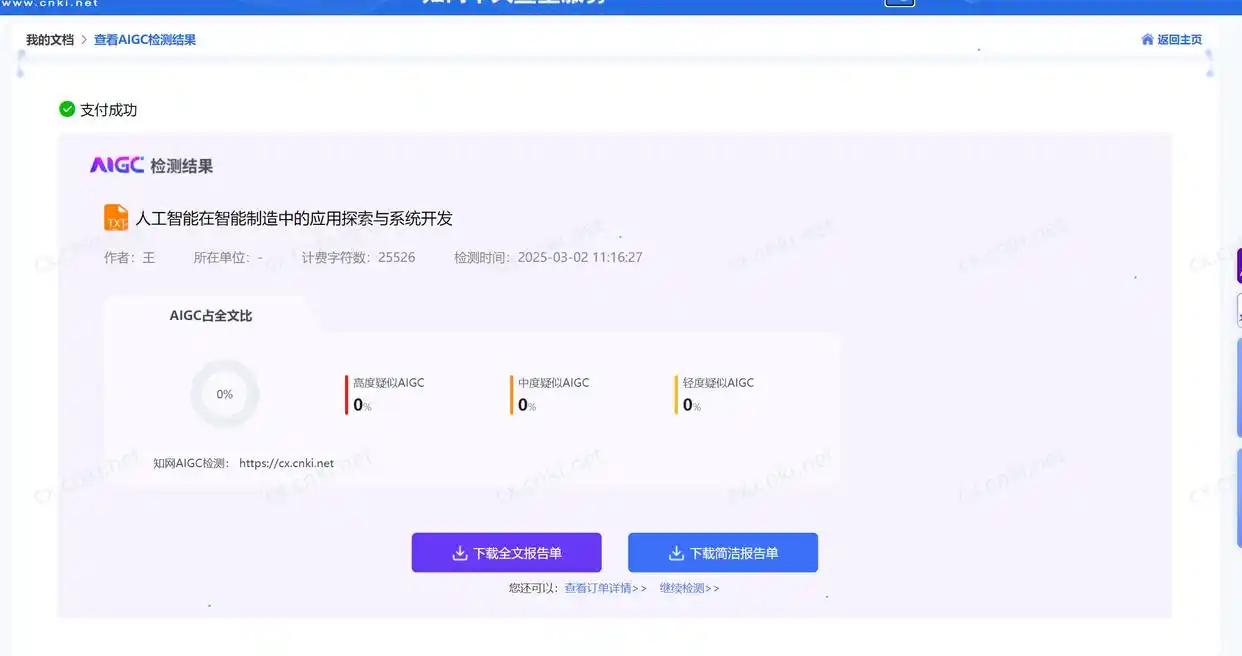Click the blue floating panel on right edge
This screenshot has height=656, width=1242.
click(x=1238, y=390)
